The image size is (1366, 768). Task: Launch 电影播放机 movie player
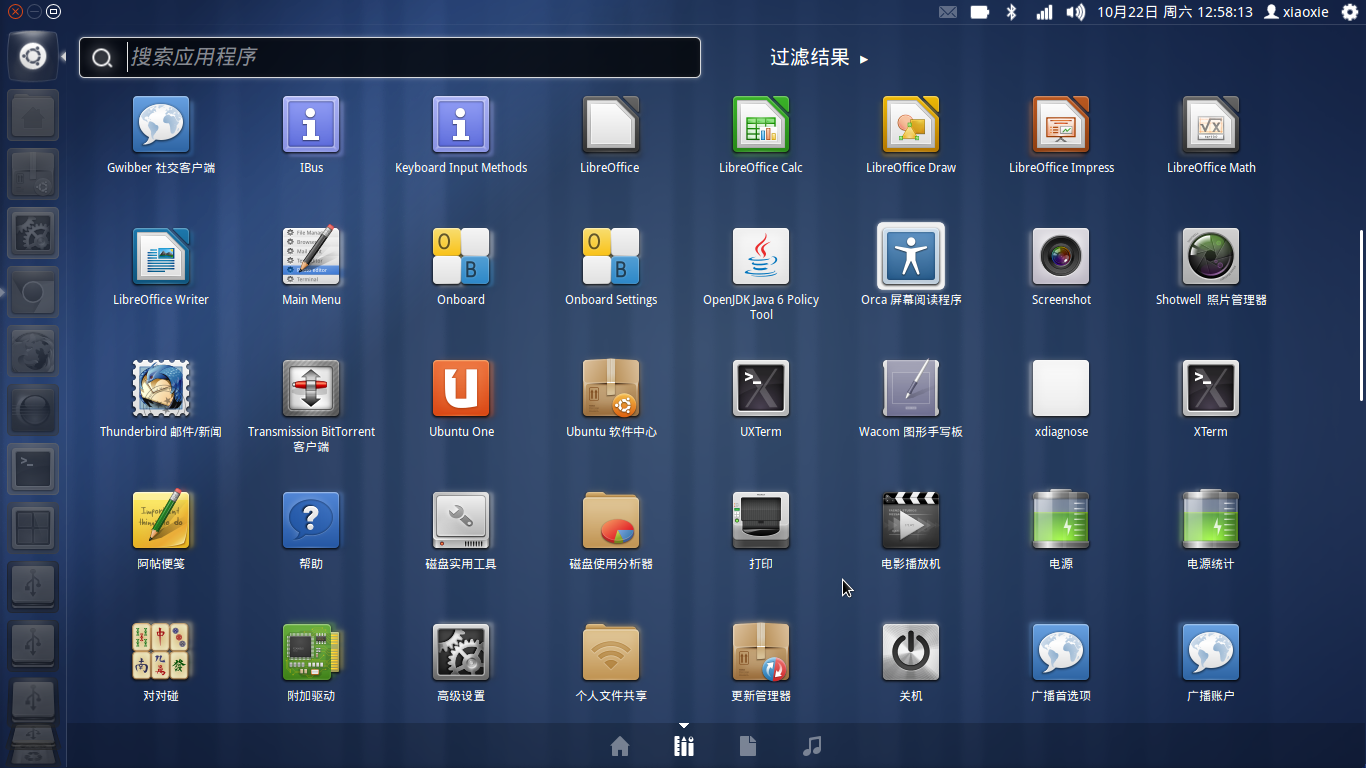pos(911,521)
